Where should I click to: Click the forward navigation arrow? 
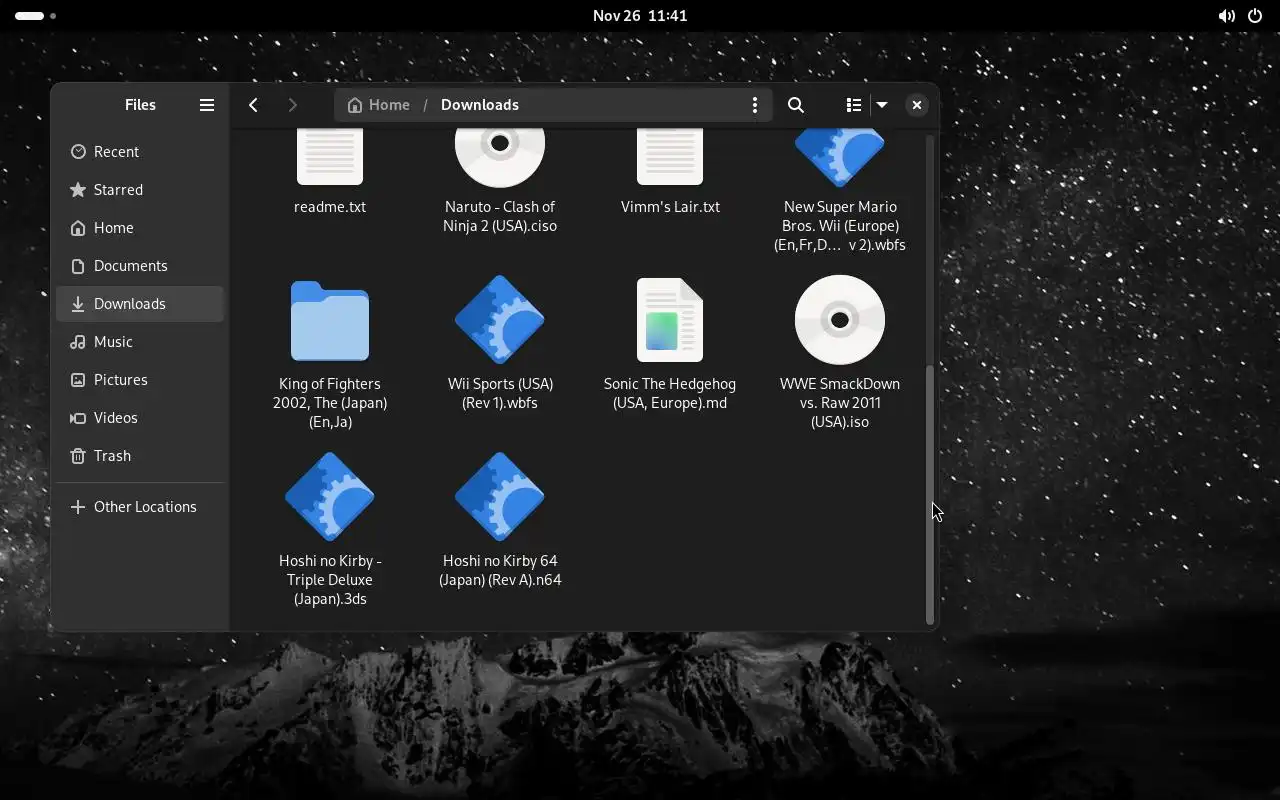pyautogui.click(x=292, y=105)
